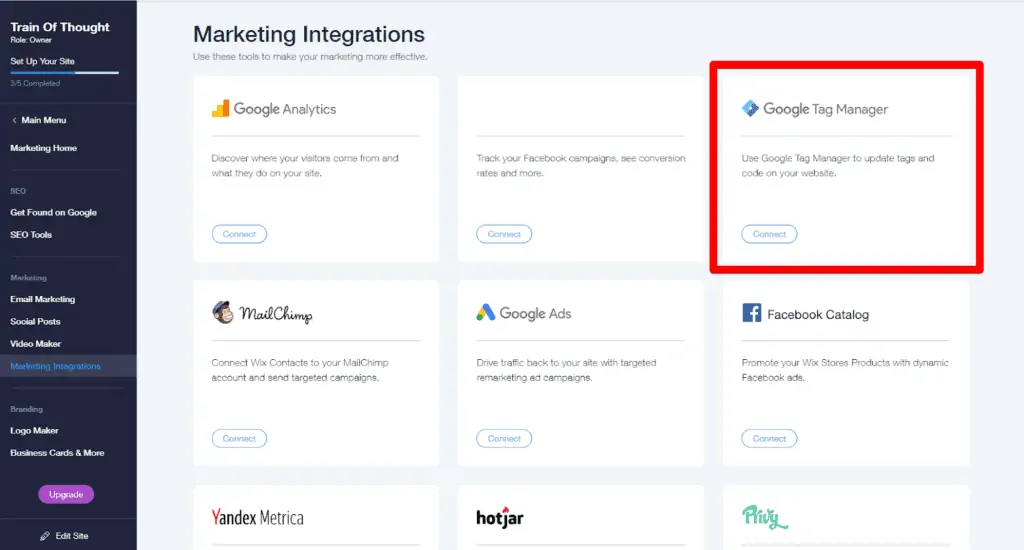The image size is (1024, 550).
Task: Click the MailChimp description text
Action: pyautogui.click(x=300, y=370)
